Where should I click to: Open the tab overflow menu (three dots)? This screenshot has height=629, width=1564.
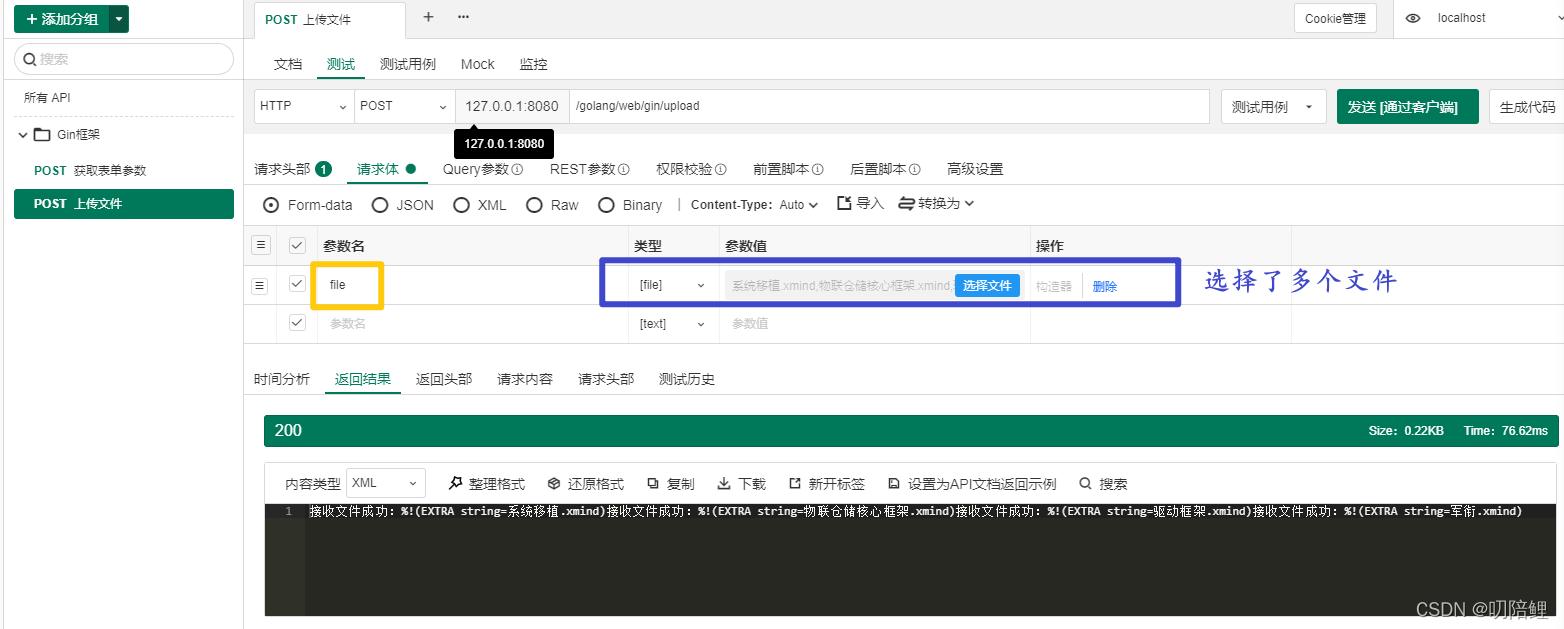463,17
